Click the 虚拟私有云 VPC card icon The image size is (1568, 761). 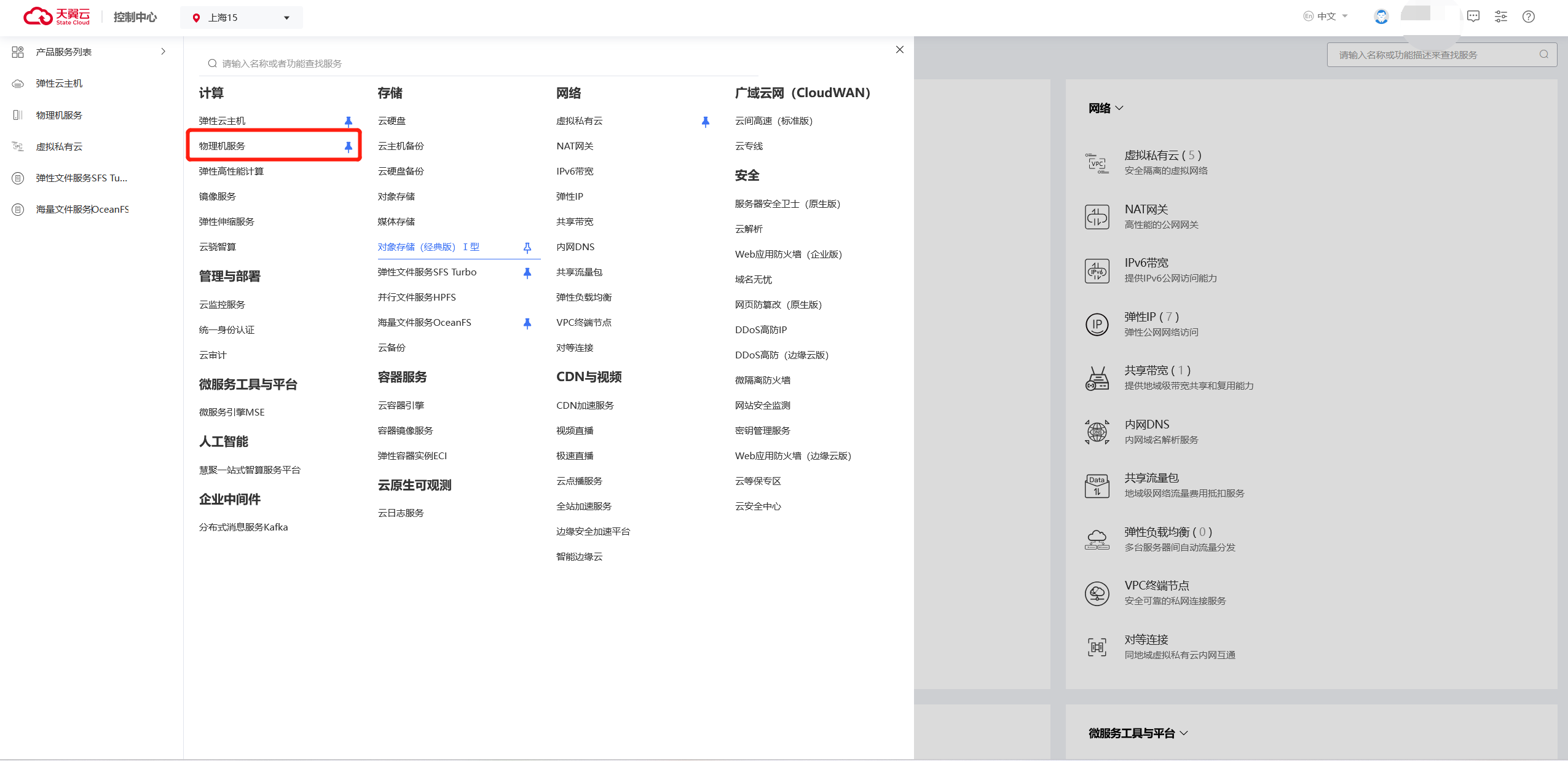point(1097,164)
